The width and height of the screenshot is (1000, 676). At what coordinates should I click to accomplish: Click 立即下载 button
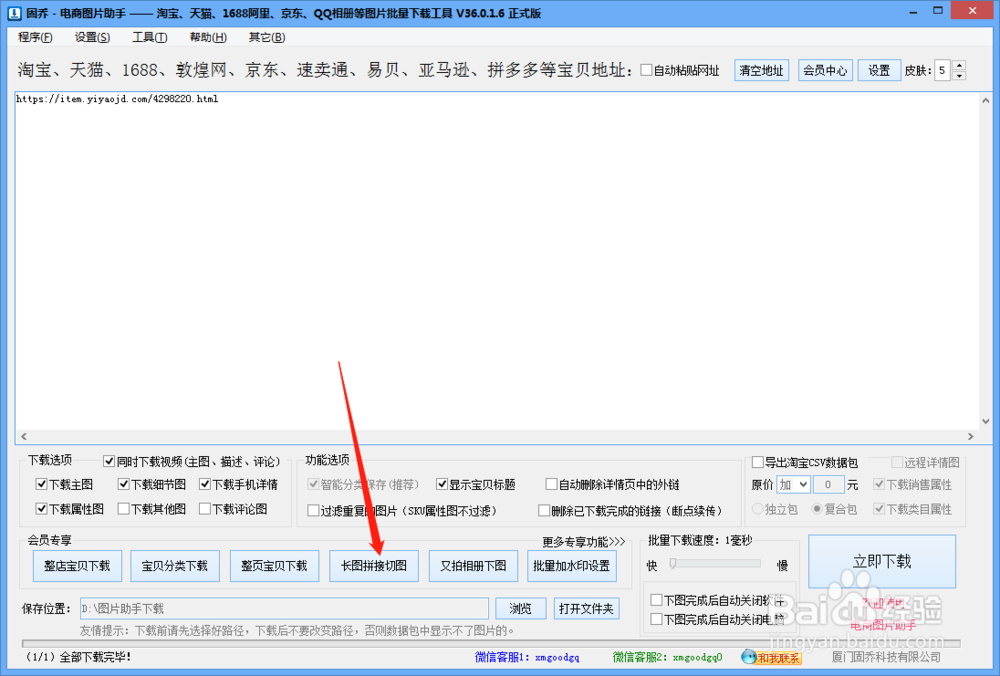[882, 561]
